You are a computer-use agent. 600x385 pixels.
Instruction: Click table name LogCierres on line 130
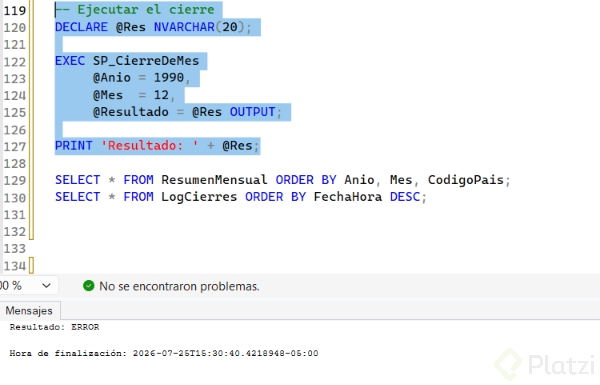click(x=199, y=197)
